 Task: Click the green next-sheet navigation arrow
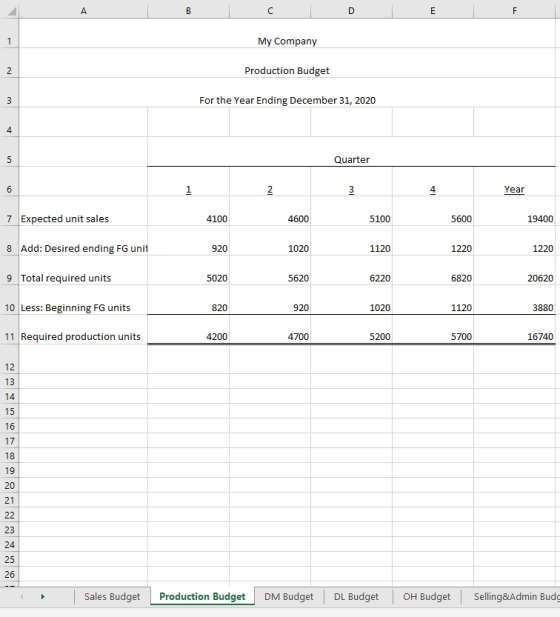[x=43, y=597]
